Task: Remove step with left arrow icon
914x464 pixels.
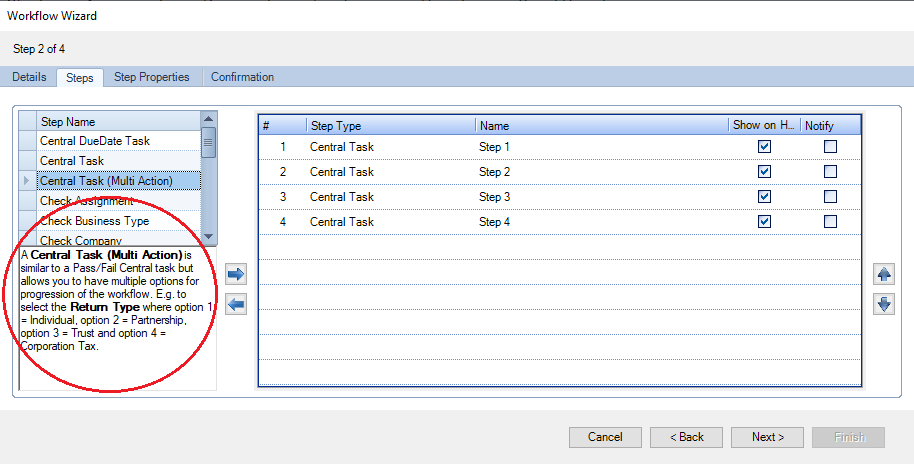Action: click(x=236, y=304)
